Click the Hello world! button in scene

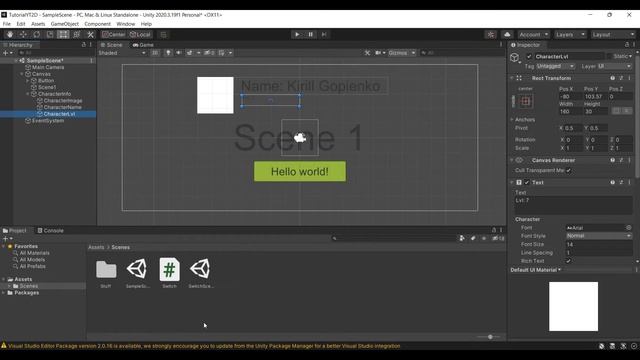point(300,171)
